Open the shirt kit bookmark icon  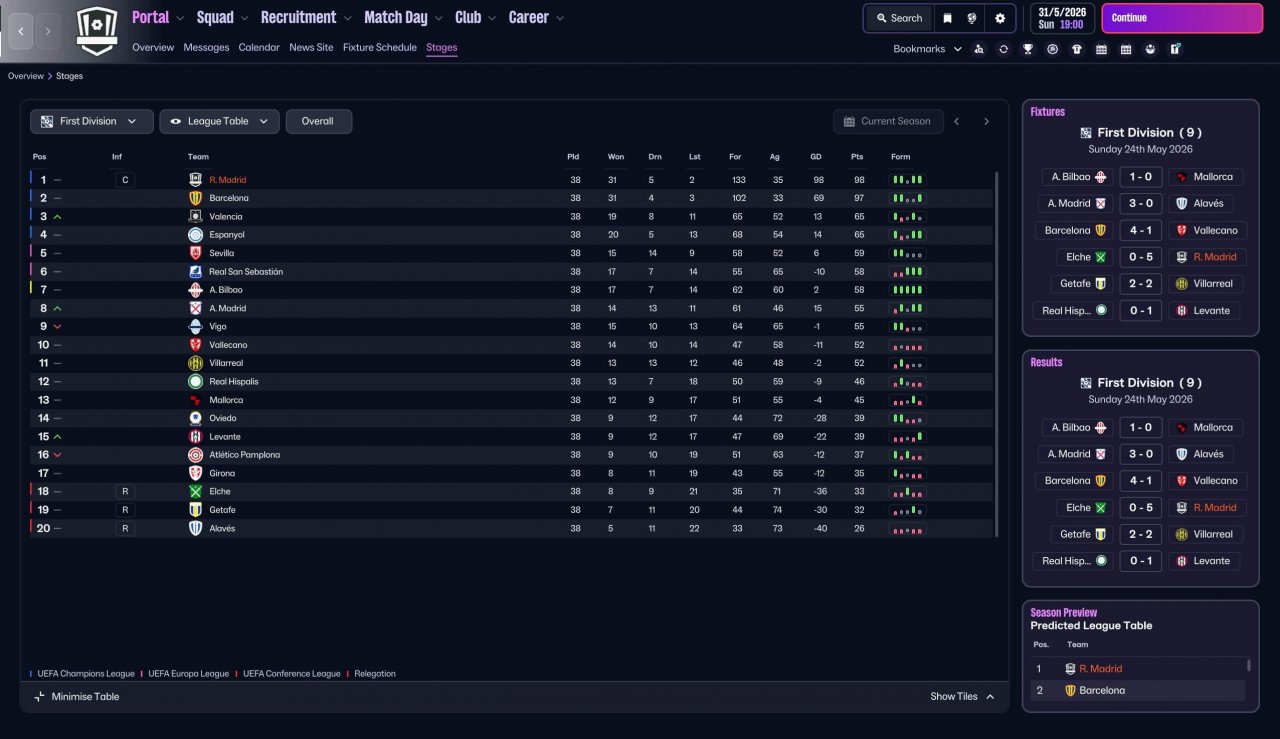pyautogui.click(x=1077, y=49)
